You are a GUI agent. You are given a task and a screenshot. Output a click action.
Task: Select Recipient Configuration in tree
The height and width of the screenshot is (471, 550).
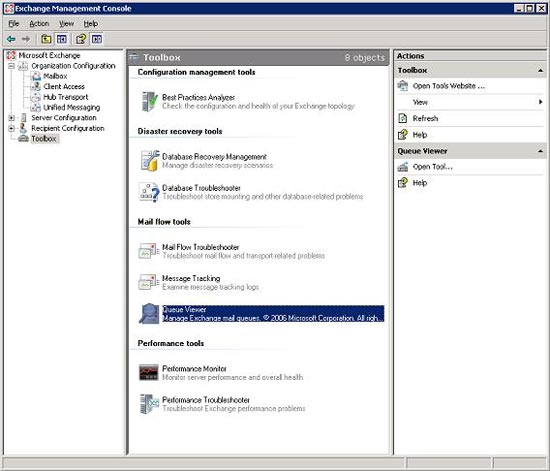click(68, 128)
